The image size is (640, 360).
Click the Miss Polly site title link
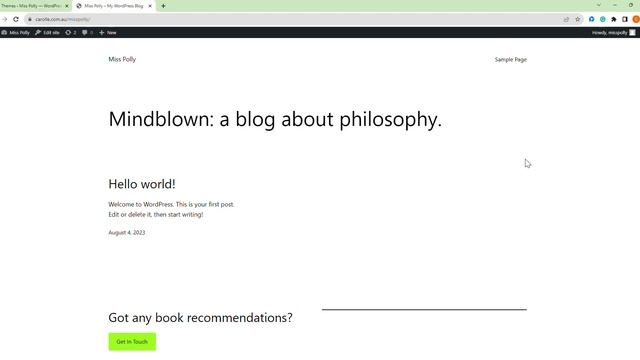pyautogui.click(x=122, y=59)
